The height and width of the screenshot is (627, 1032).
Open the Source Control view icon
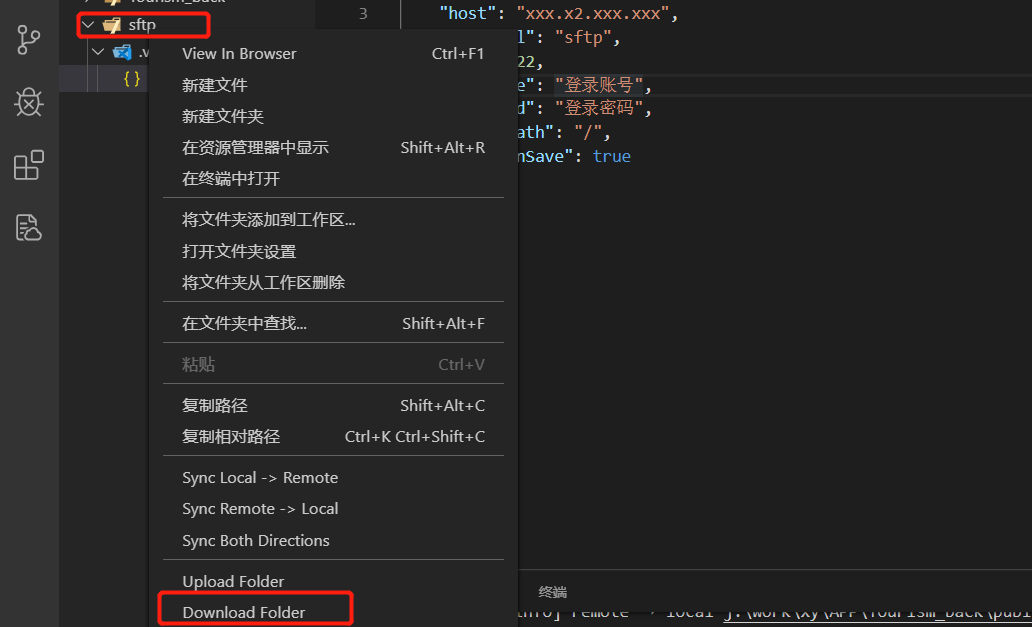[28, 40]
